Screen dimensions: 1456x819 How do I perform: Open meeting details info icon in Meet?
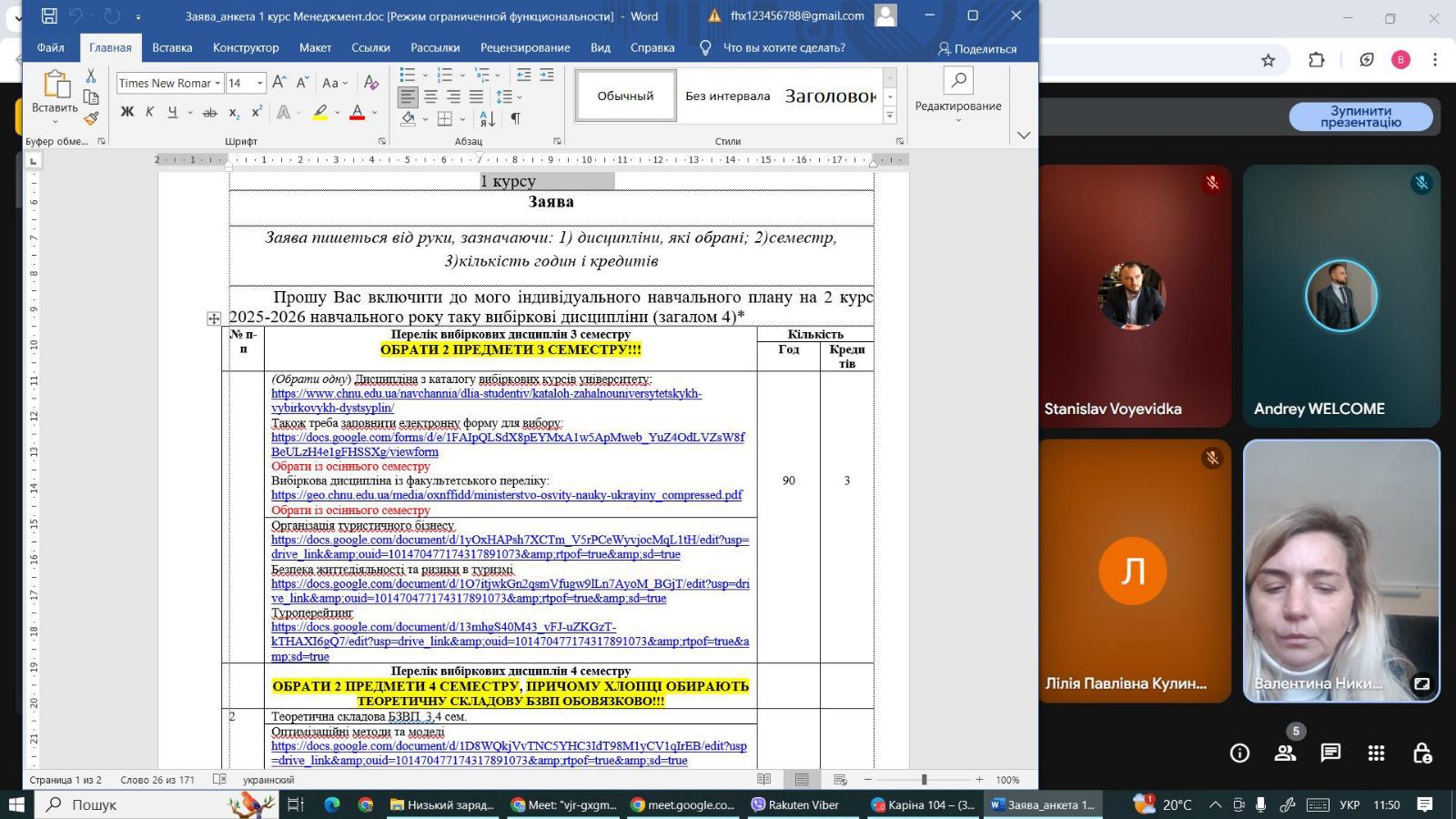point(1239,753)
